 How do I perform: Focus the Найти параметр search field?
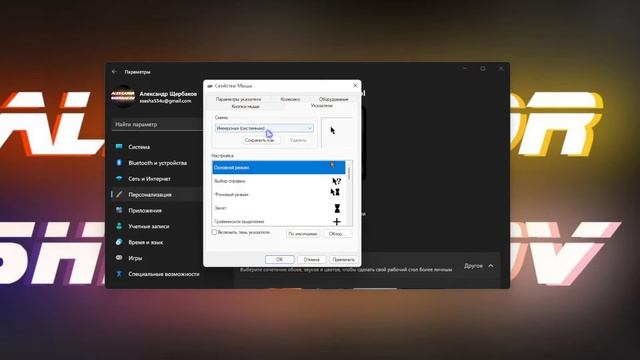pyautogui.click(x=157, y=124)
